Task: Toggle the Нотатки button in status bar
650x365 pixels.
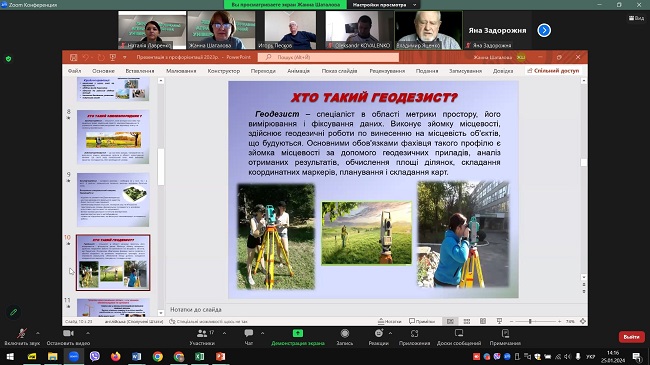Action: tap(390, 321)
